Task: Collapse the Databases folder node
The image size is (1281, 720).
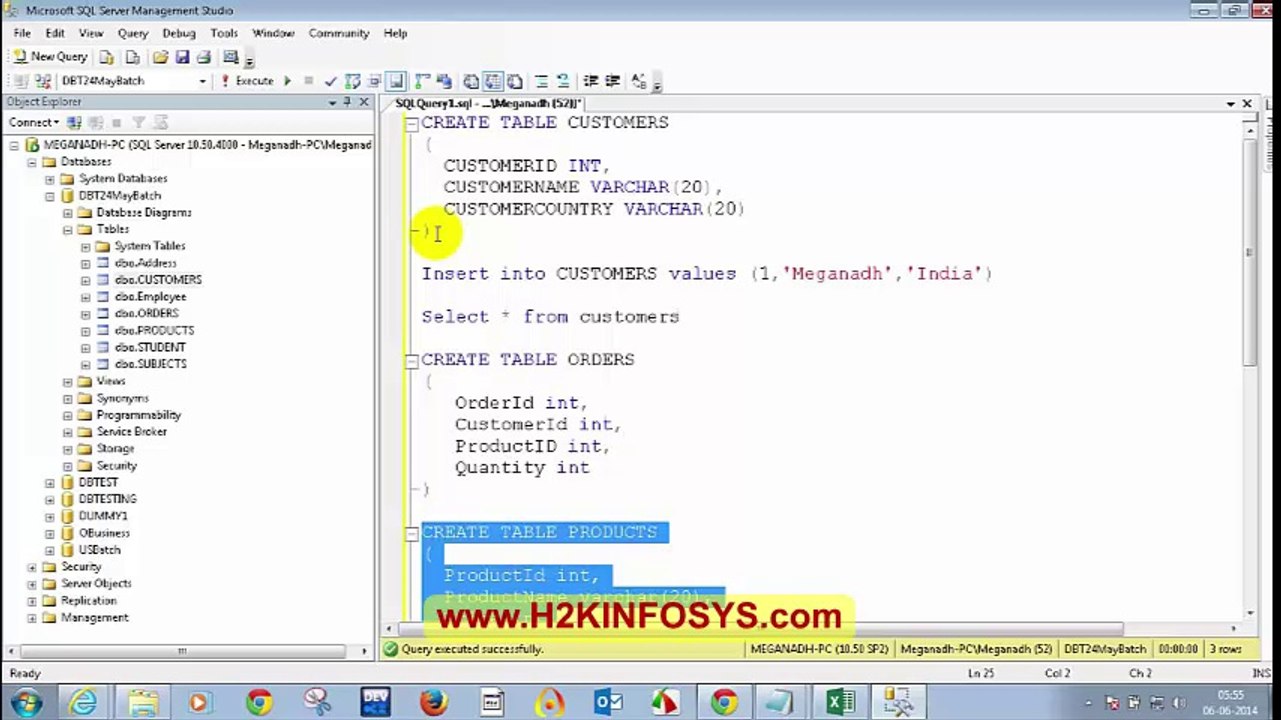Action: [x=32, y=162]
